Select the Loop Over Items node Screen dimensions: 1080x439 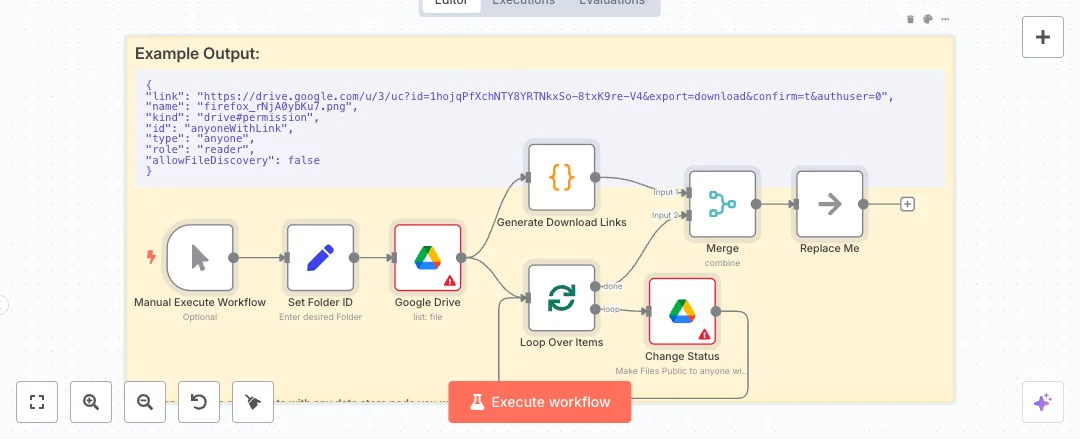(561, 297)
